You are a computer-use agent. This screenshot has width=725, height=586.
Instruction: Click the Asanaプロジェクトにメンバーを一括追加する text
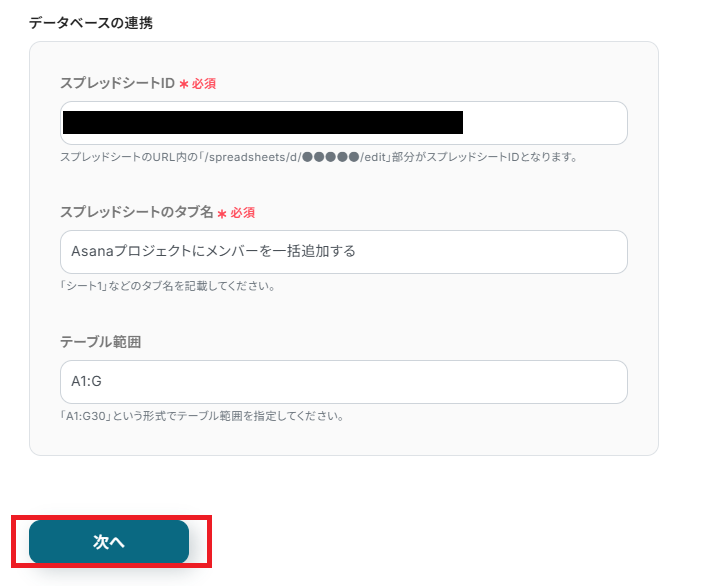(x=213, y=252)
